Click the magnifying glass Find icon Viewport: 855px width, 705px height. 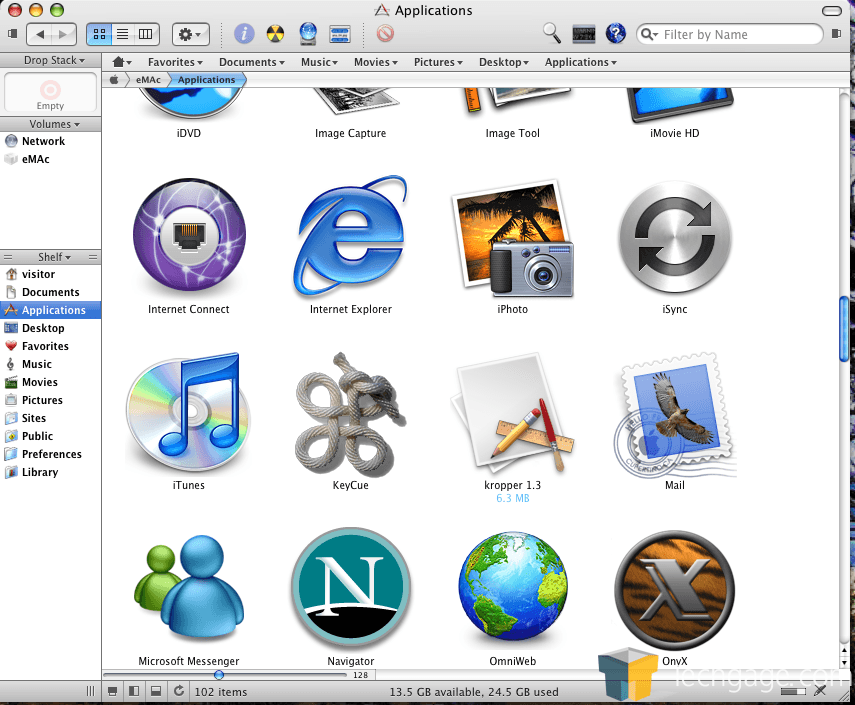[552, 33]
